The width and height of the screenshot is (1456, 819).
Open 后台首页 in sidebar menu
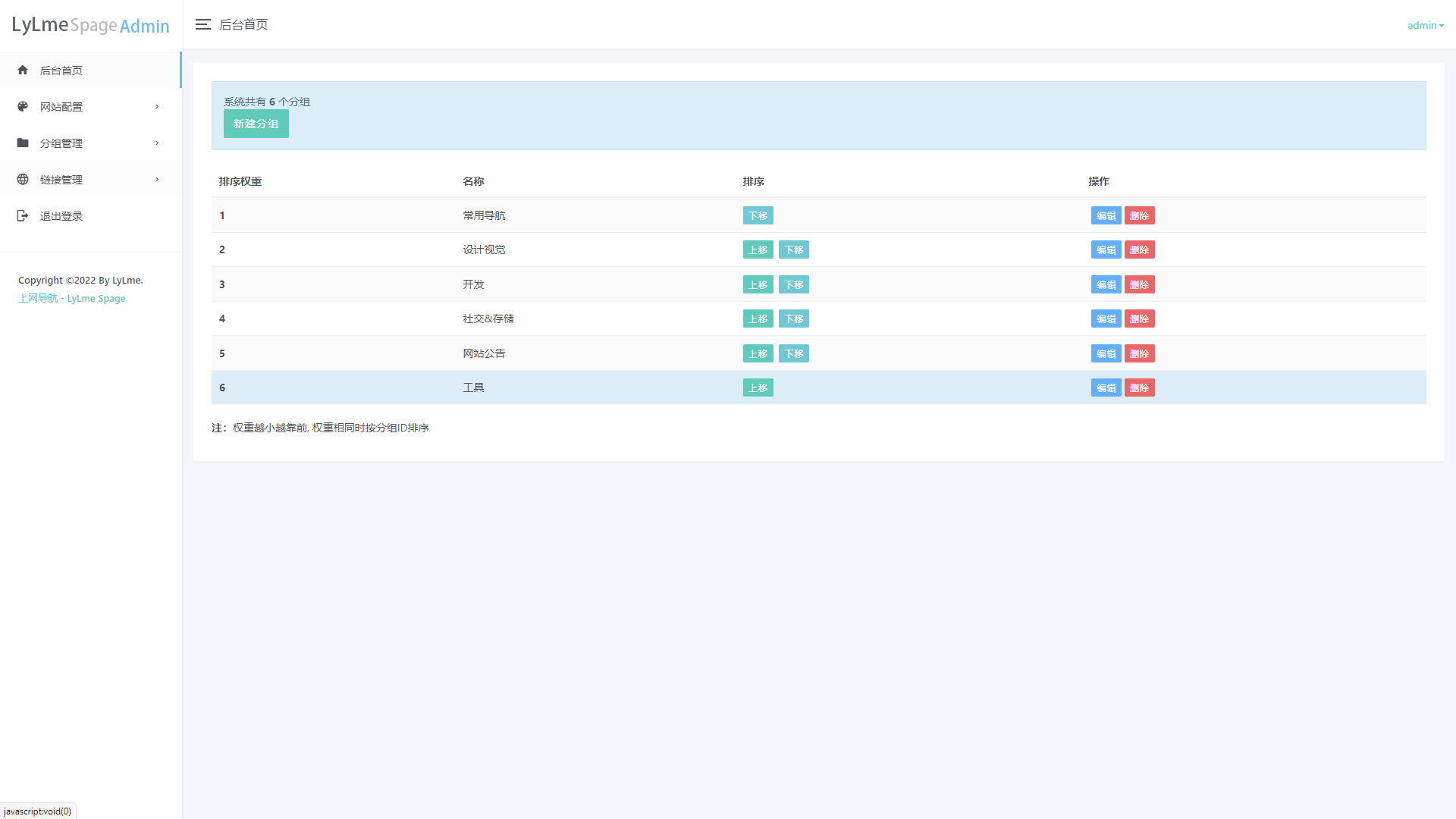pyautogui.click(x=61, y=71)
